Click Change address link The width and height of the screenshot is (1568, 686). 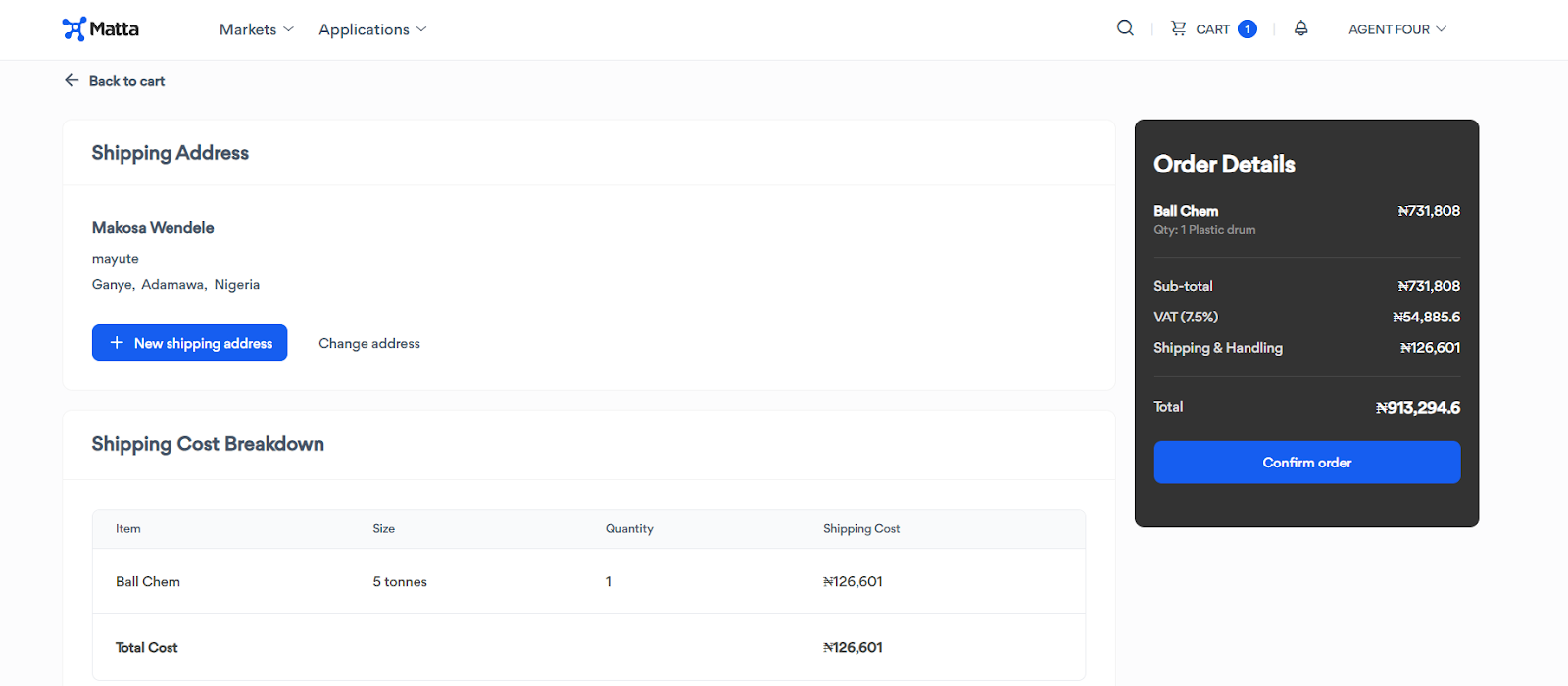point(369,343)
